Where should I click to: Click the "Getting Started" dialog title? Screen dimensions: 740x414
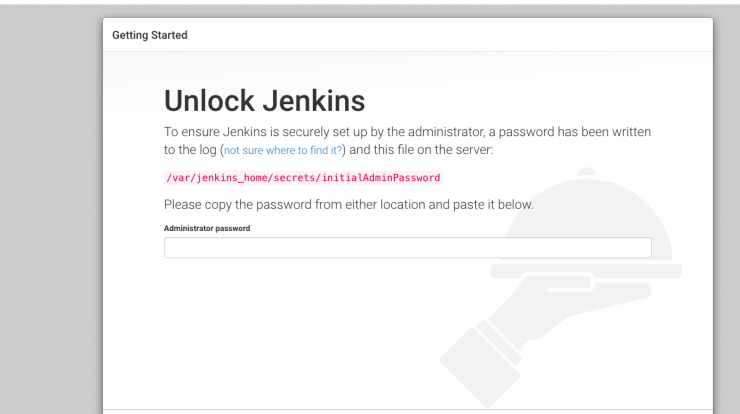click(150, 35)
